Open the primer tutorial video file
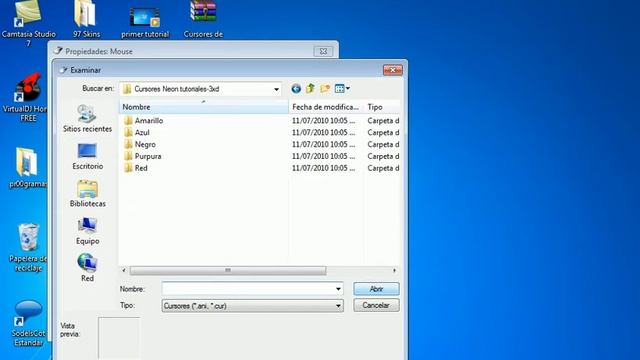Viewport: 640px width, 360px height. (x=145, y=22)
